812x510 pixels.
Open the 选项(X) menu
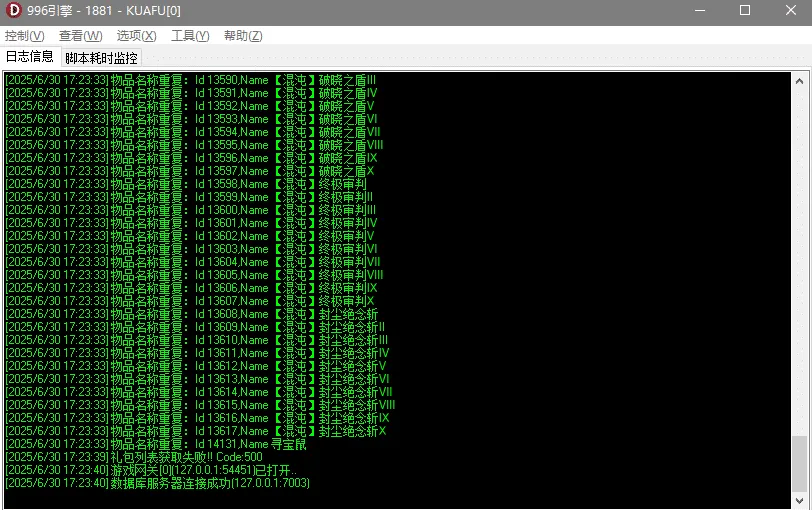pyautogui.click(x=136, y=36)
